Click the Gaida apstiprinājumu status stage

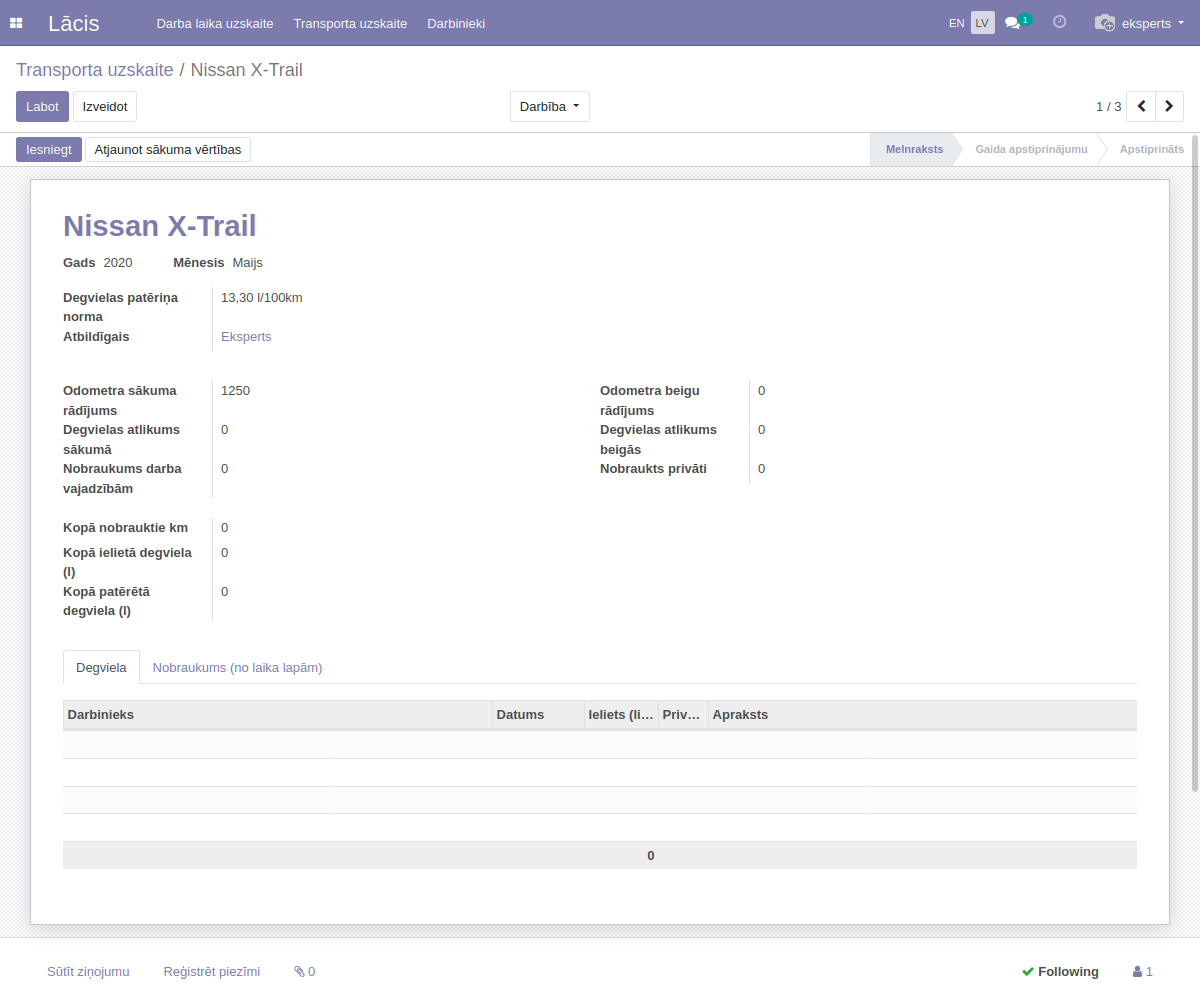1031,149
